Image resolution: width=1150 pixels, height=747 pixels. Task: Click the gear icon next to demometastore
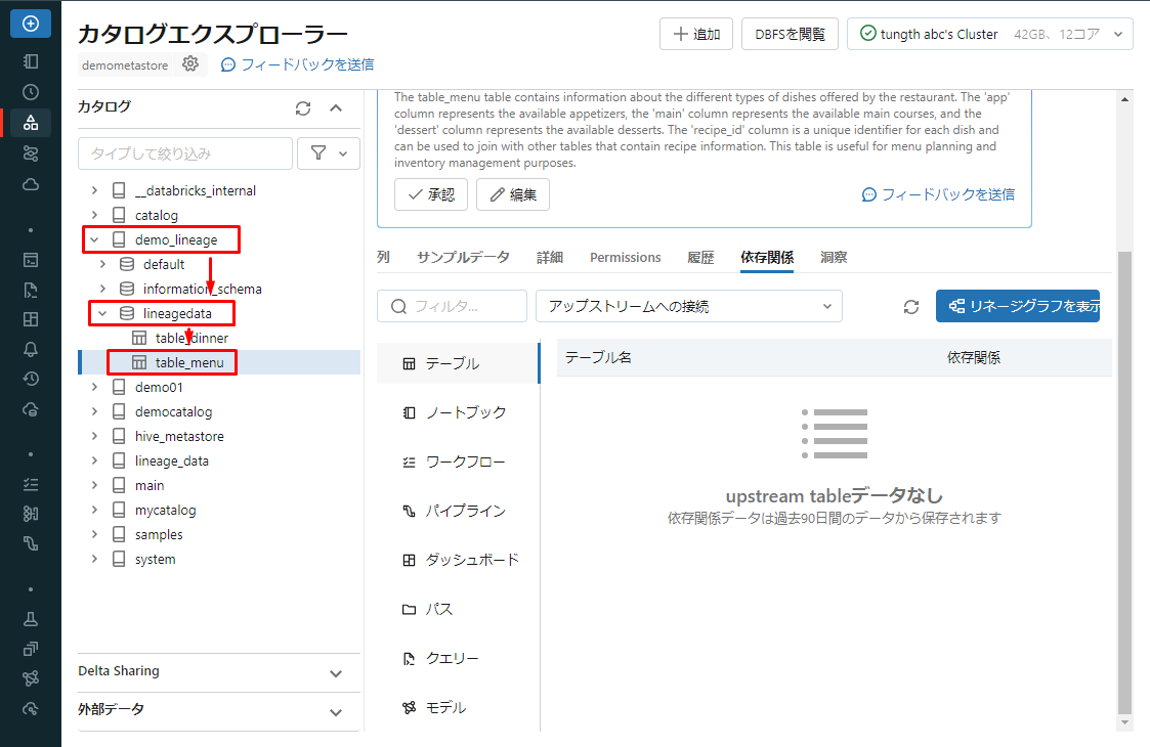[190, 64]
